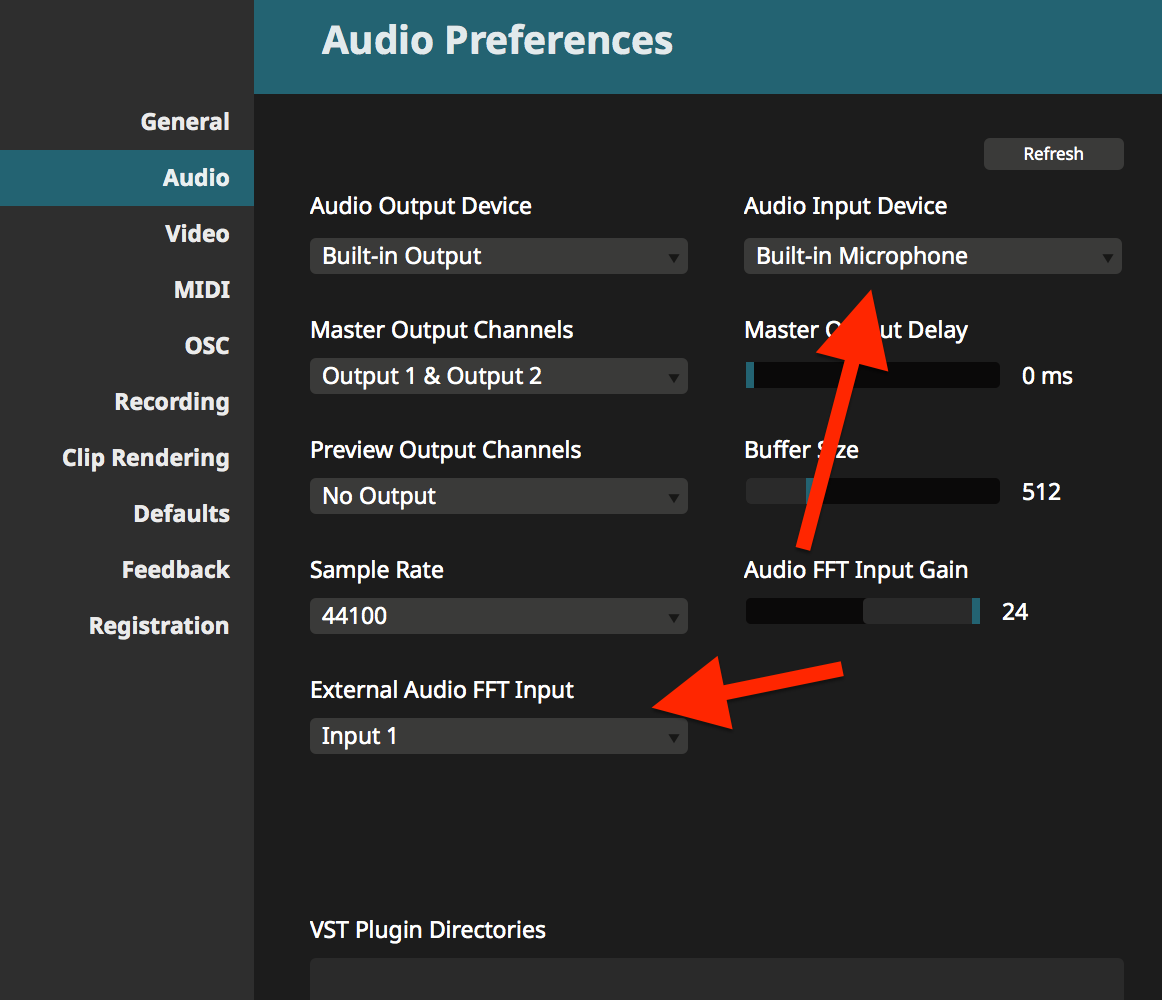The height and width of the screenshot is (1000, 1162).
Task: Open External Audio FFT Input dropdown
Action: (498, 737)
